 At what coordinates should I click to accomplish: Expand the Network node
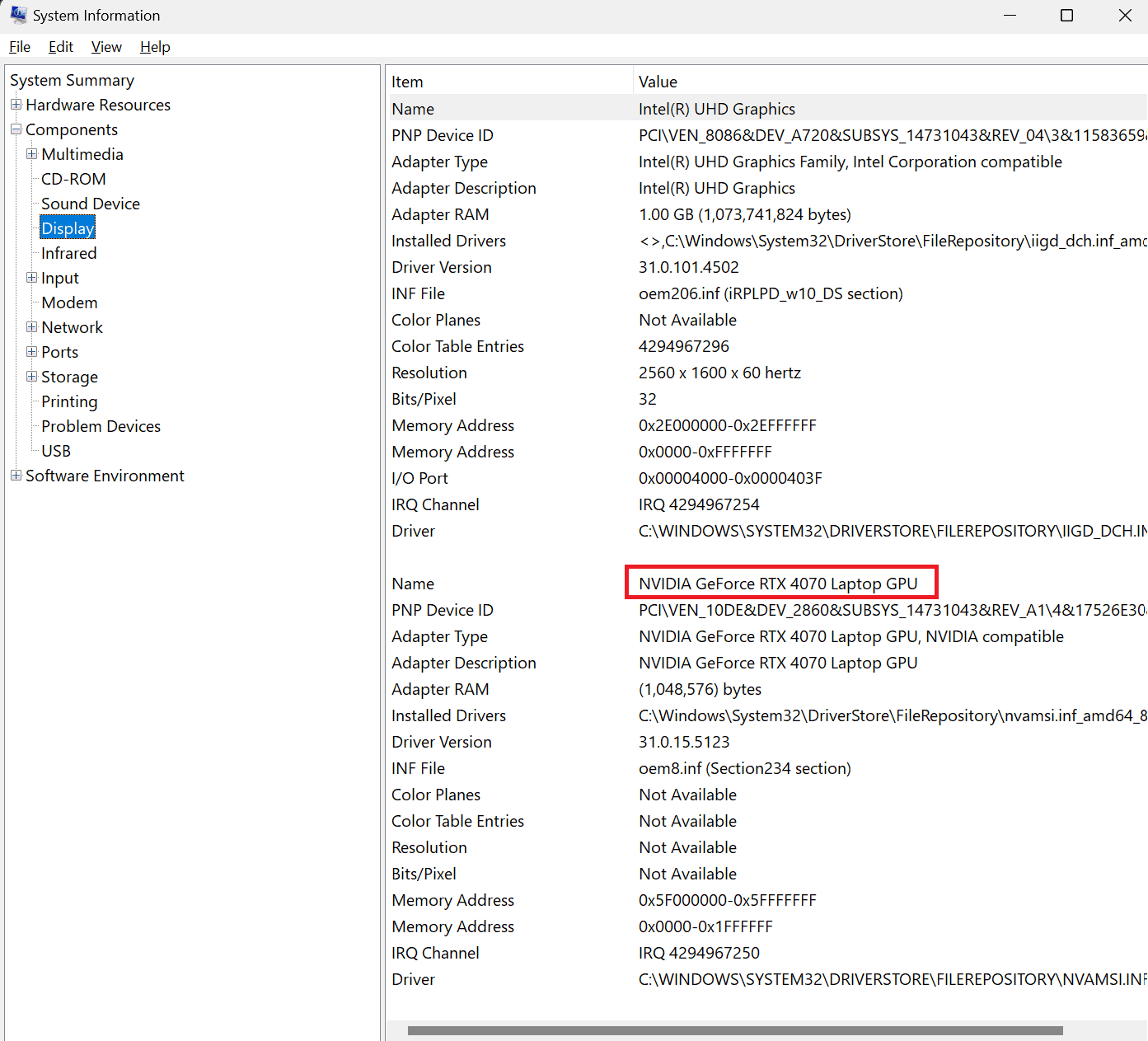point(31,327)
